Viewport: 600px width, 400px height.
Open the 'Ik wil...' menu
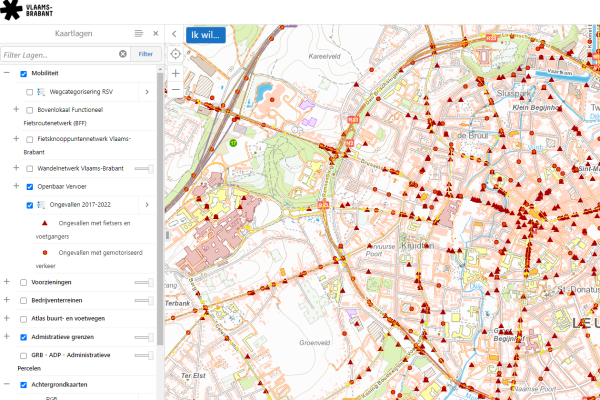pyautogui.click(x=205, y=35)
